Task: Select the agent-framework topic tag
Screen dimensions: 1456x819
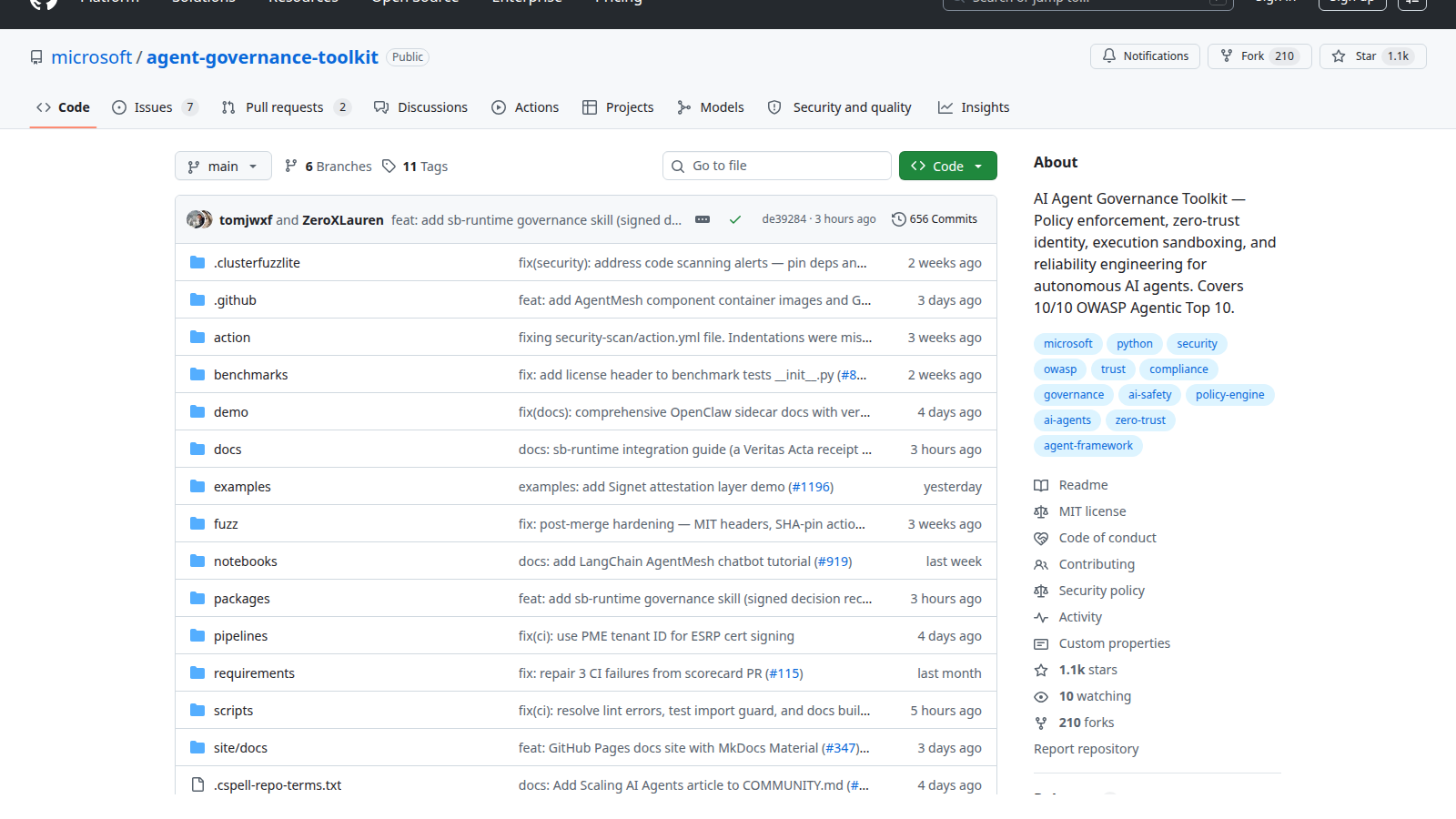Action: pos(1088,446)
